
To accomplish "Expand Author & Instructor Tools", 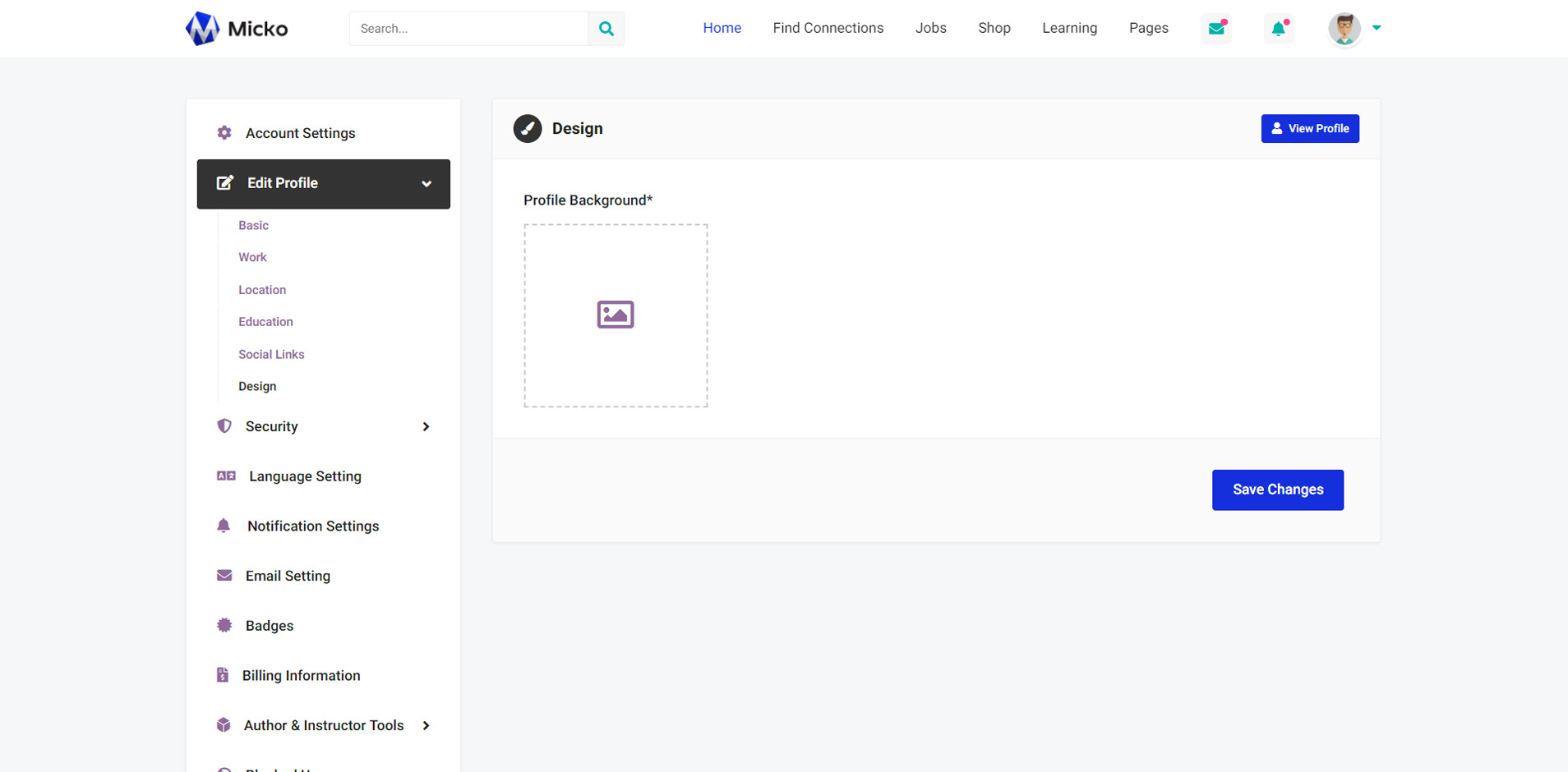I will [x=426, y=725].
